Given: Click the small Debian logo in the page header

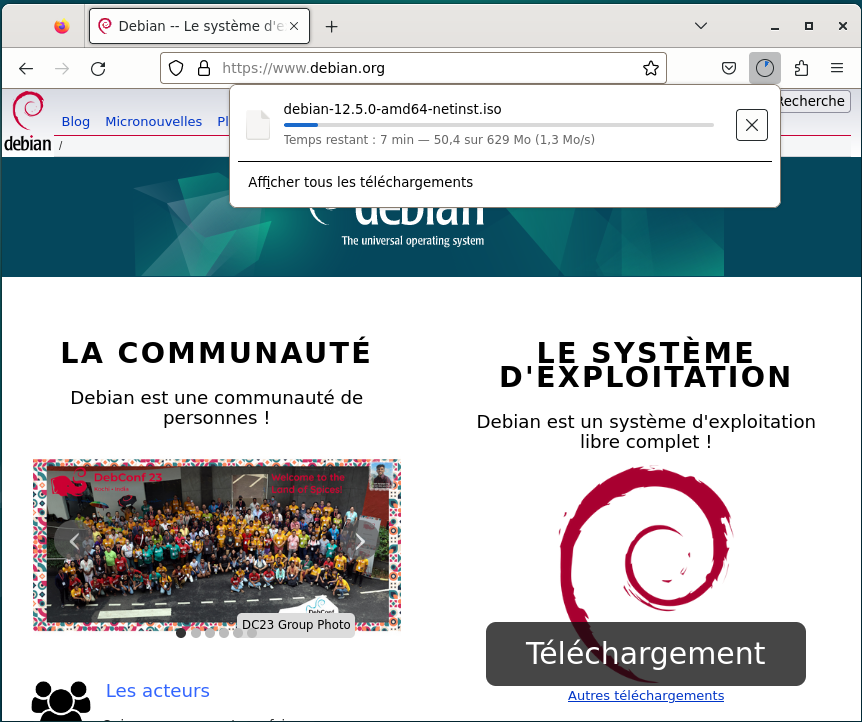Looking at the screenshot, I should 27,121.
